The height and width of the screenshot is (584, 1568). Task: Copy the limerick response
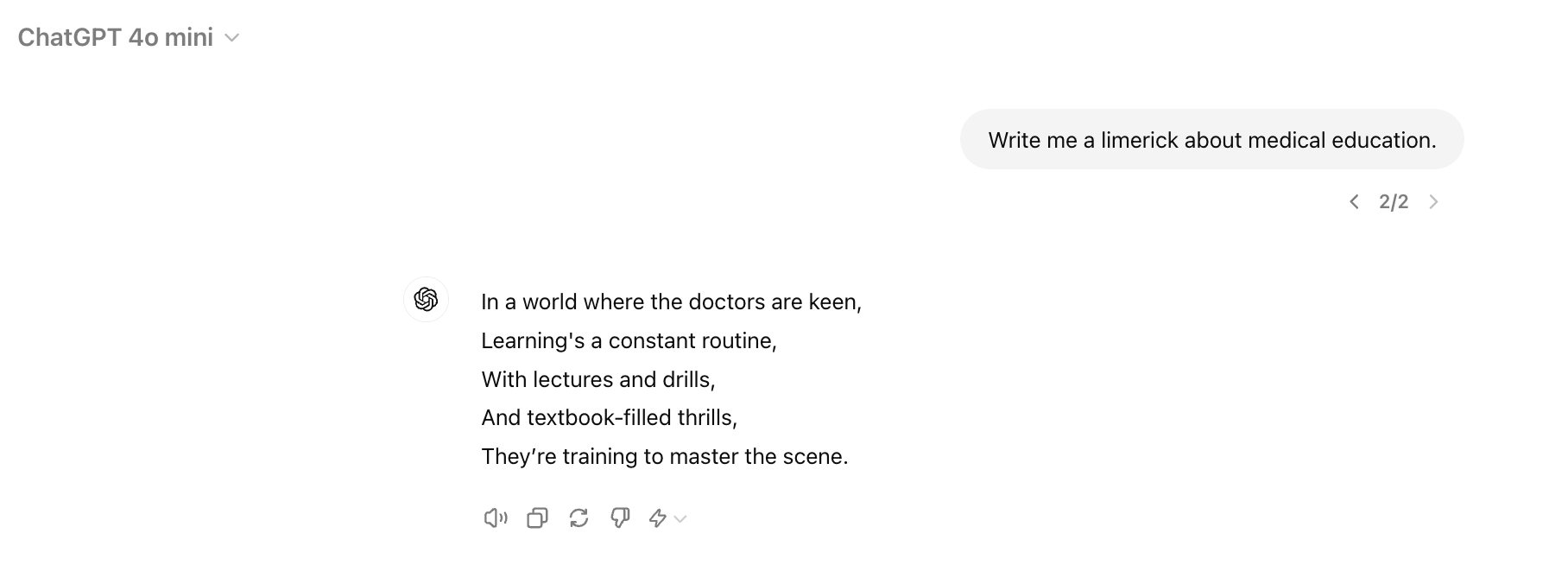[x=537, y=518]
